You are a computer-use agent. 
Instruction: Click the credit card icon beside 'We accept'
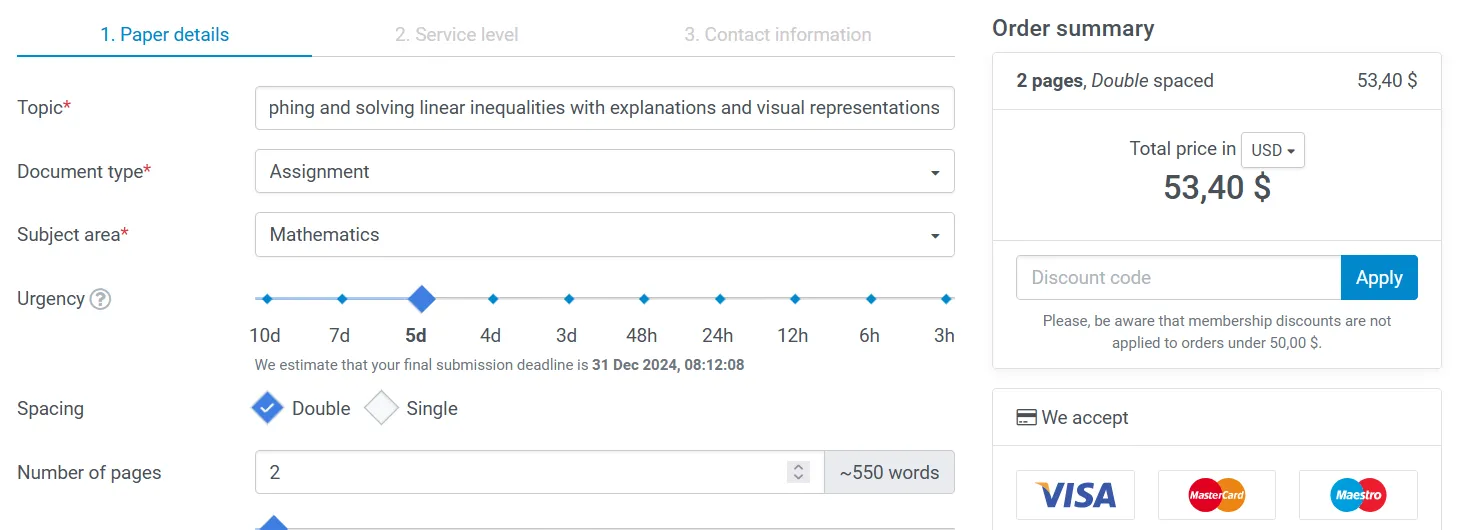pyautogui.click(x=1026, y=418)
